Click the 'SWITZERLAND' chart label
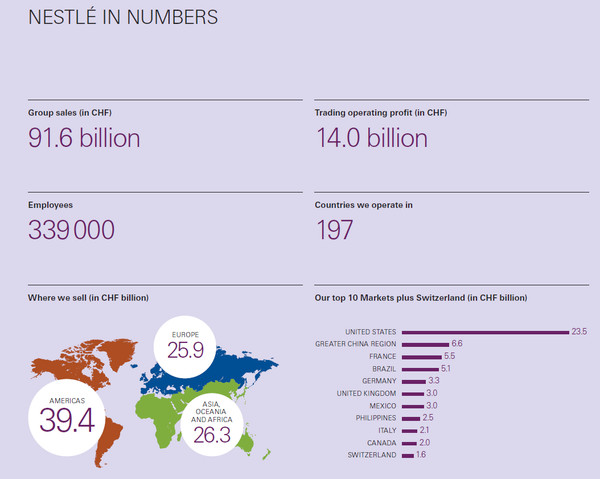600x479 pixels. click(372, 455)
